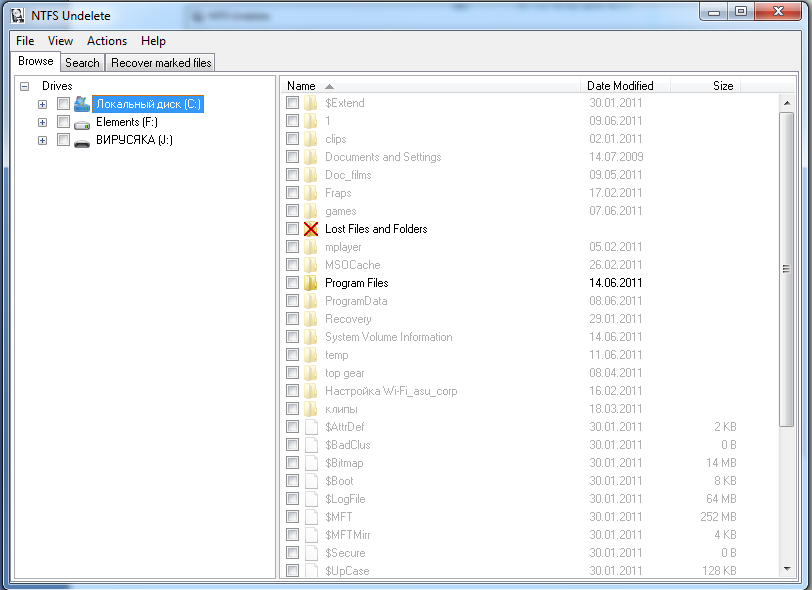
Task: Check the box next to folder 1
Action: point(293,121)
